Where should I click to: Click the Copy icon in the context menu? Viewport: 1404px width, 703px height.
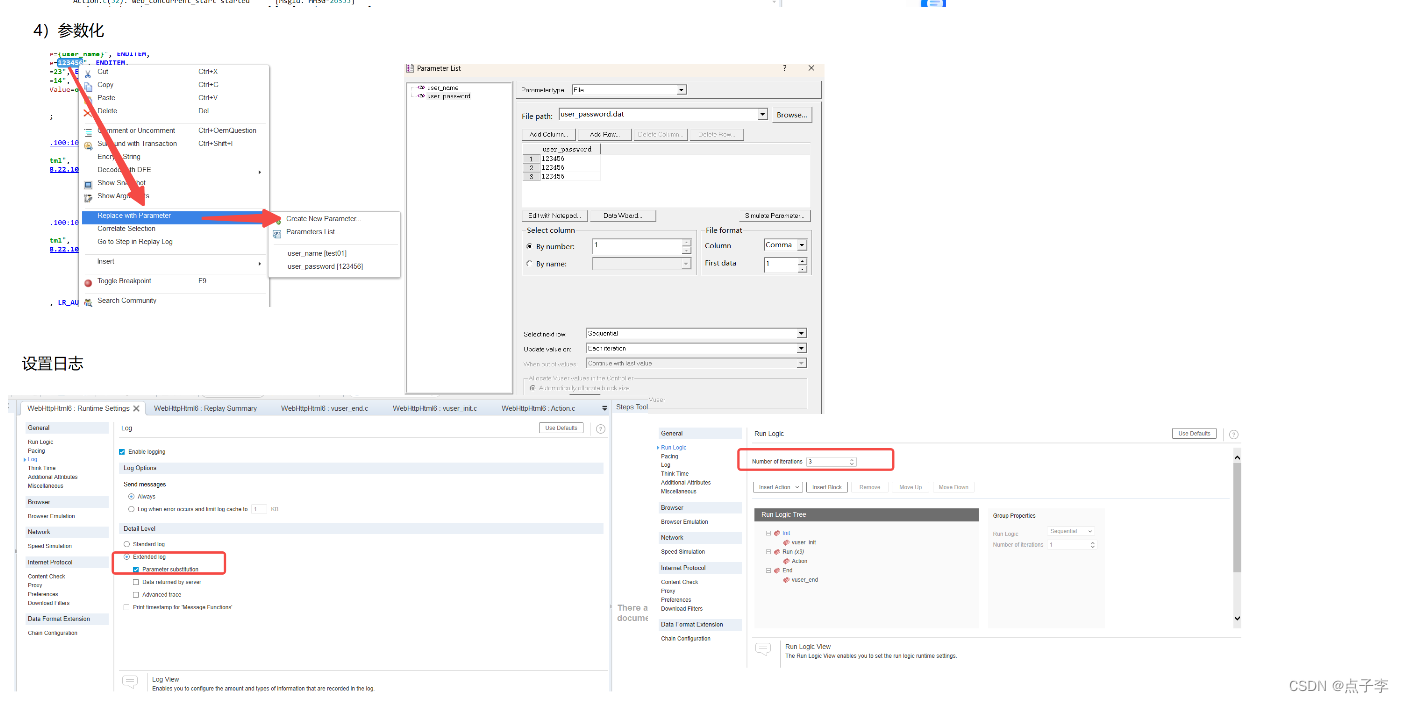pos(87,85)
